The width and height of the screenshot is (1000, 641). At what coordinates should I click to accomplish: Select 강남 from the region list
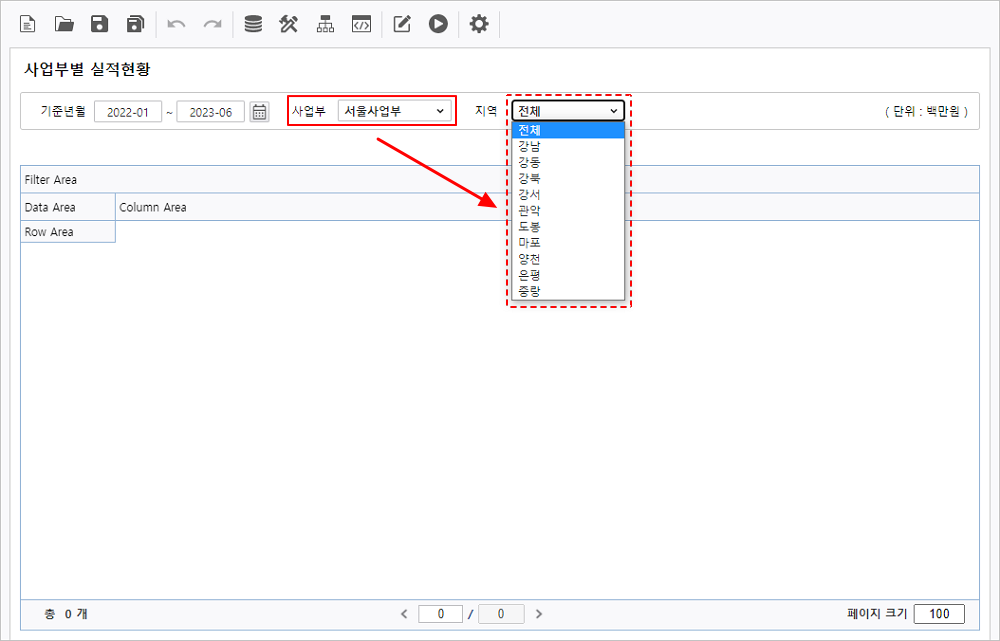pyautogui.click(x=530, y=146)
